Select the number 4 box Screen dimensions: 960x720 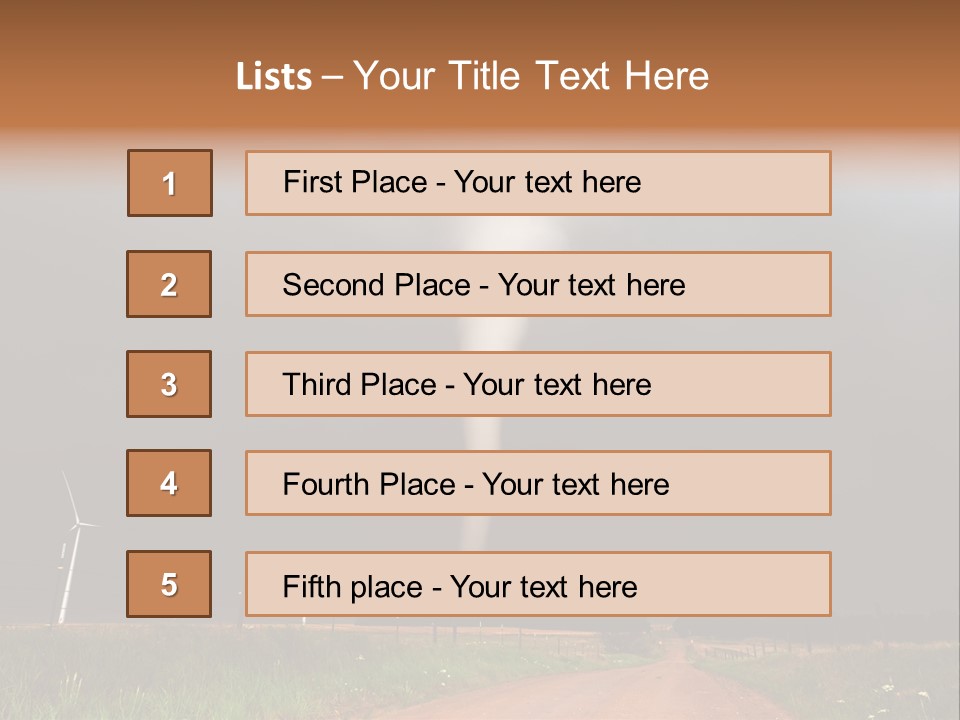click(x=169, y=483)
